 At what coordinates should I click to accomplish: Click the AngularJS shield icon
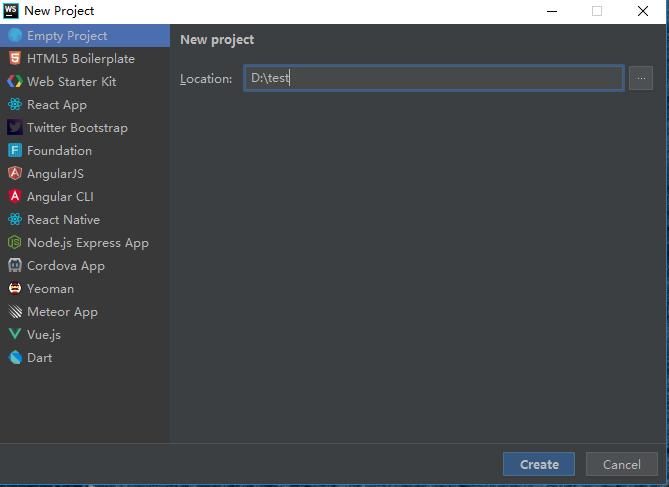(15, 174)
